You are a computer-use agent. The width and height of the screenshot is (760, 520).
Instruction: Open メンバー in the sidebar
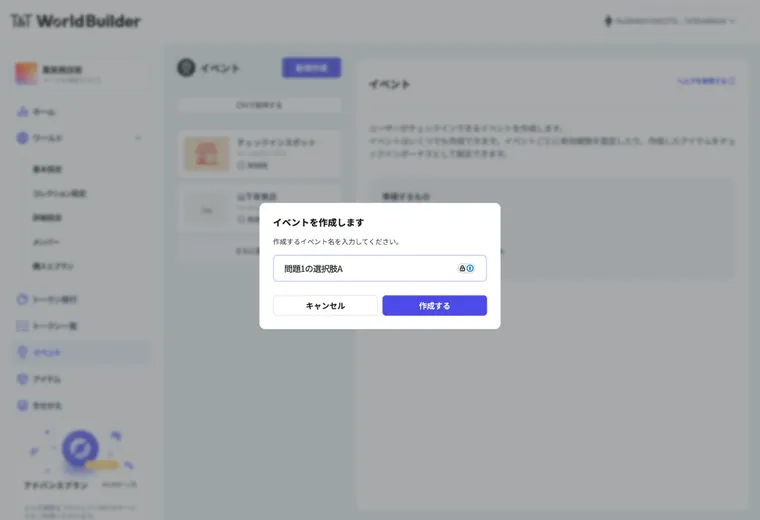point(46,242)
